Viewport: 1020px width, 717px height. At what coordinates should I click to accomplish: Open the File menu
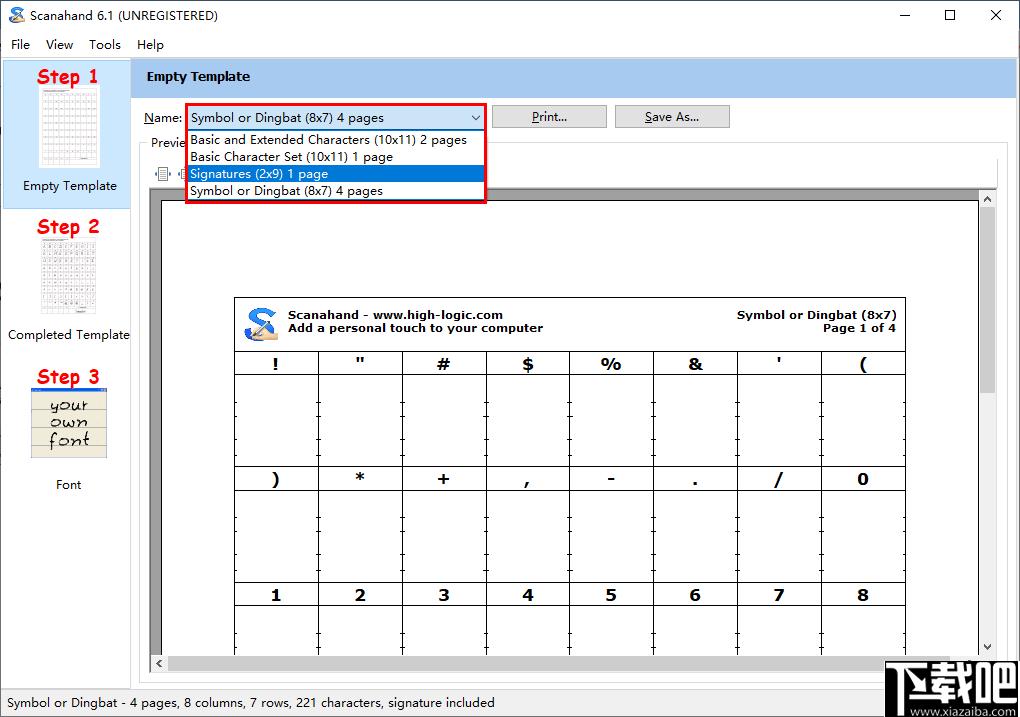coord(20,44)
